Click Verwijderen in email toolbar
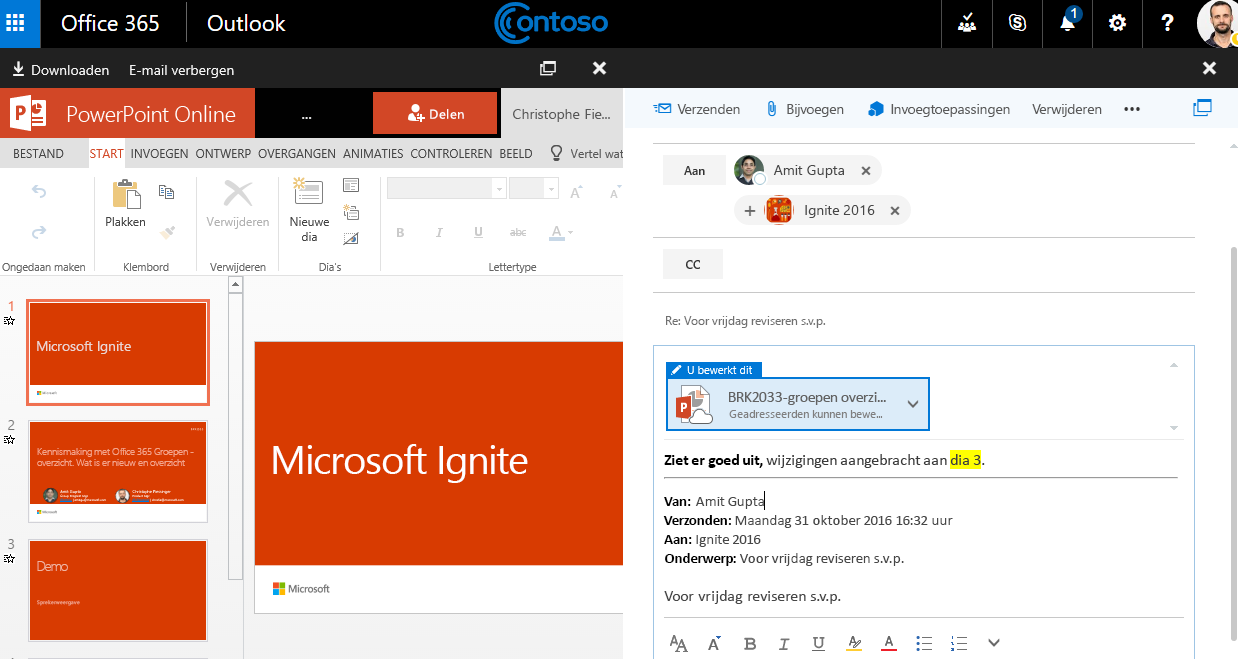1238x659 pixels. [1067, 109]
